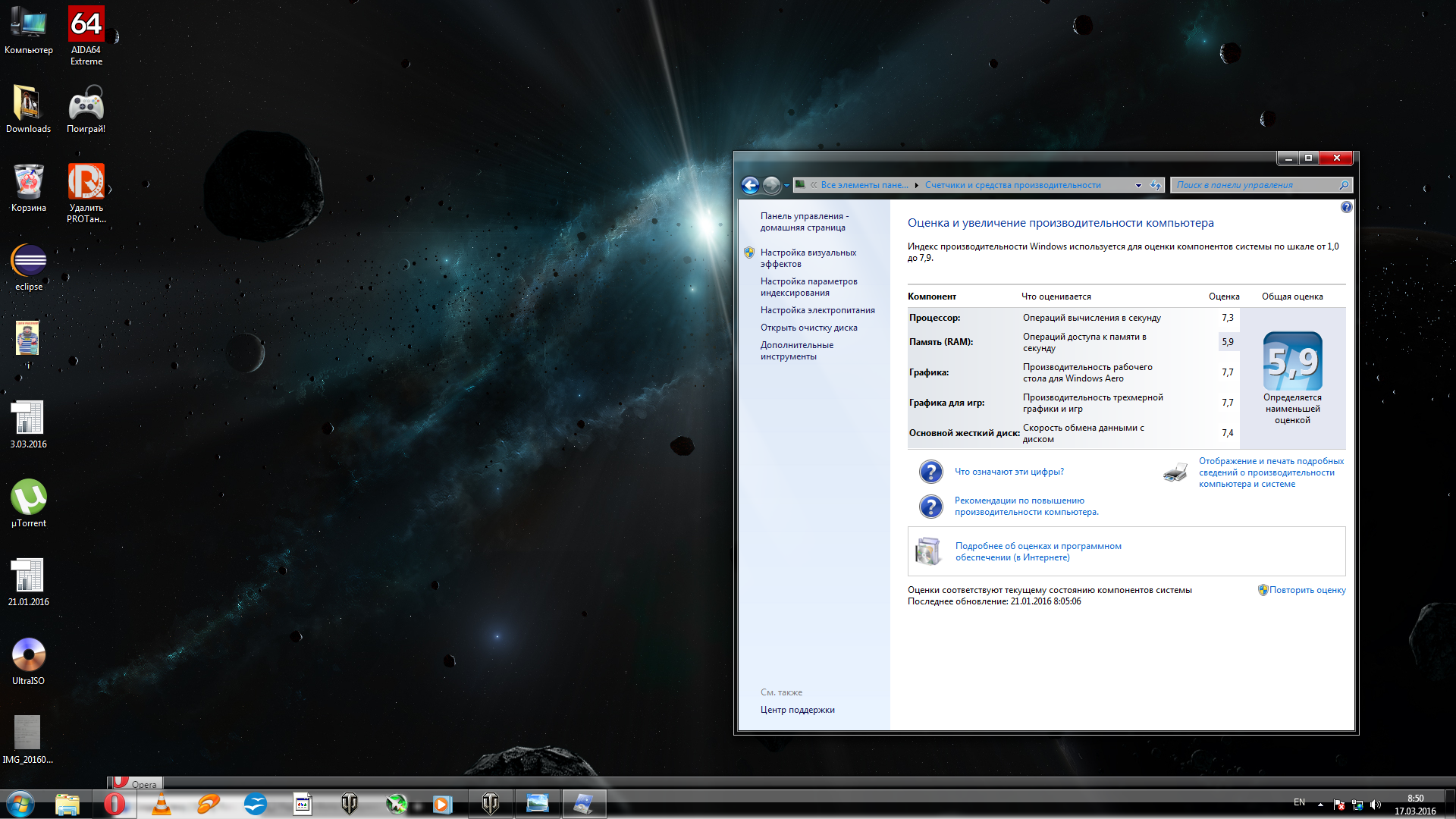Open the OpenOffice seagull taskbar icon
The image size is (1456, 819).
(x=256, y=804)
